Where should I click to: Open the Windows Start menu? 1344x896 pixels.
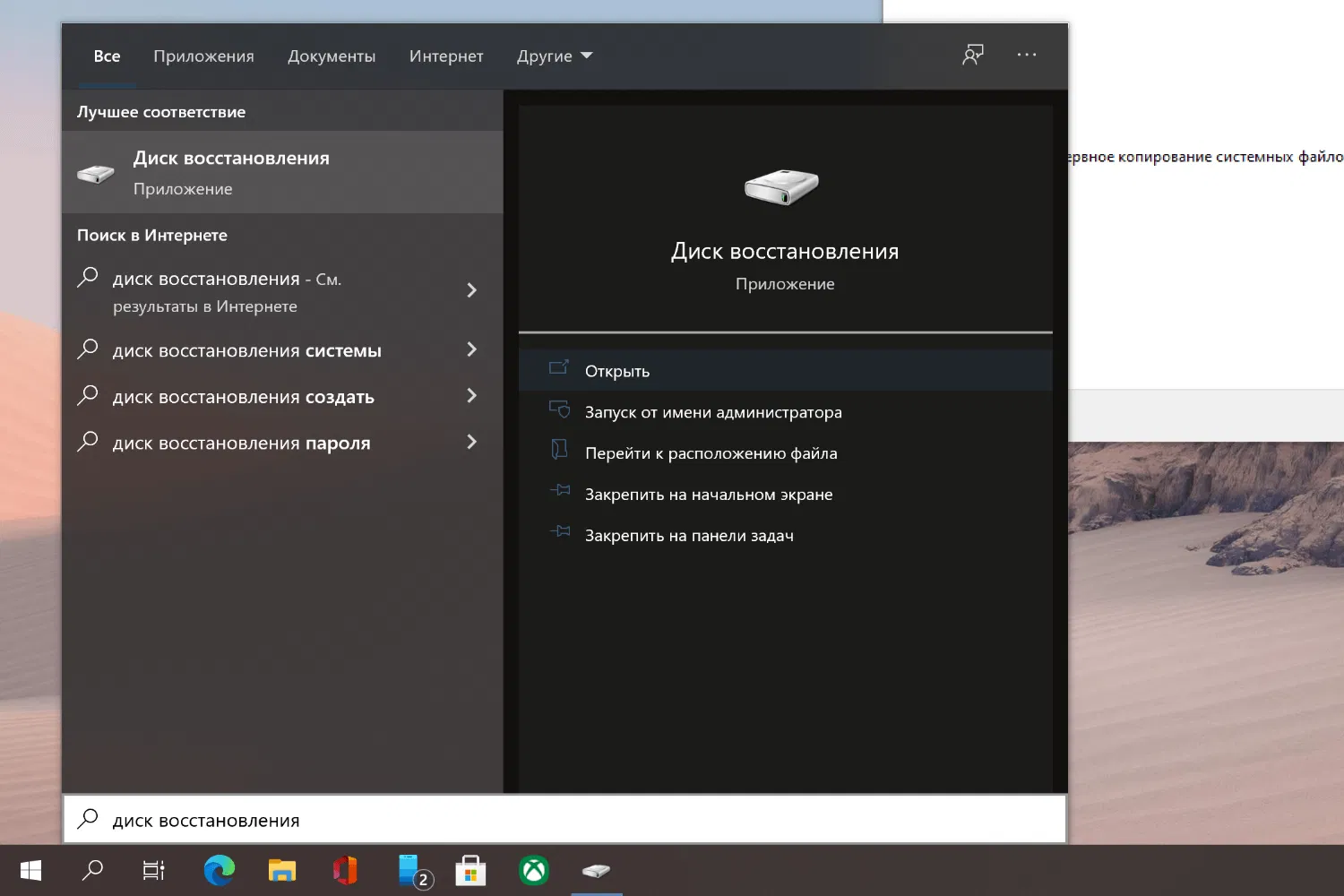pos(30,870)
